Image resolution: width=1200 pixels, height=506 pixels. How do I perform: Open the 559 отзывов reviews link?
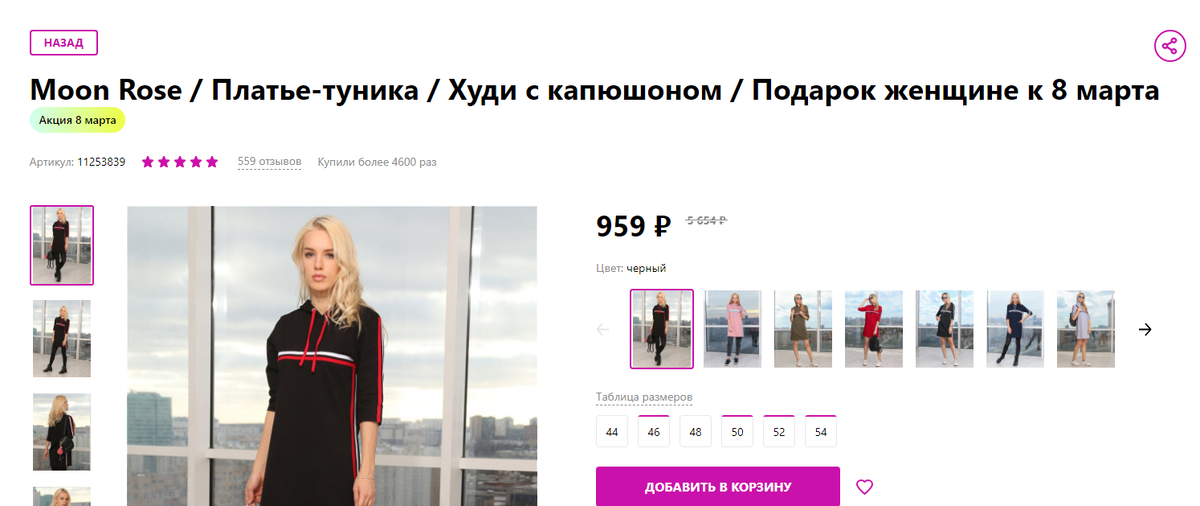(269, 161)
